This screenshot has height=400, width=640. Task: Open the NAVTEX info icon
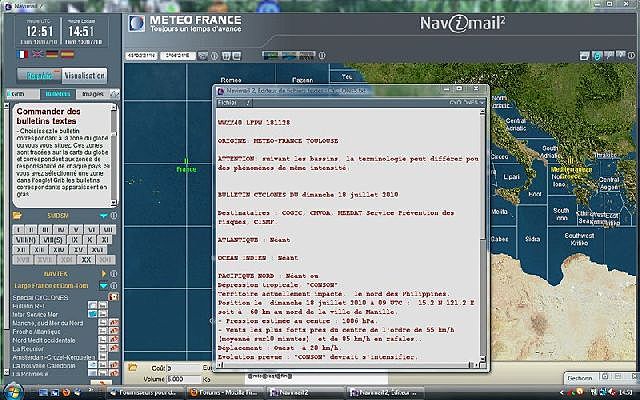pos(114,273)
